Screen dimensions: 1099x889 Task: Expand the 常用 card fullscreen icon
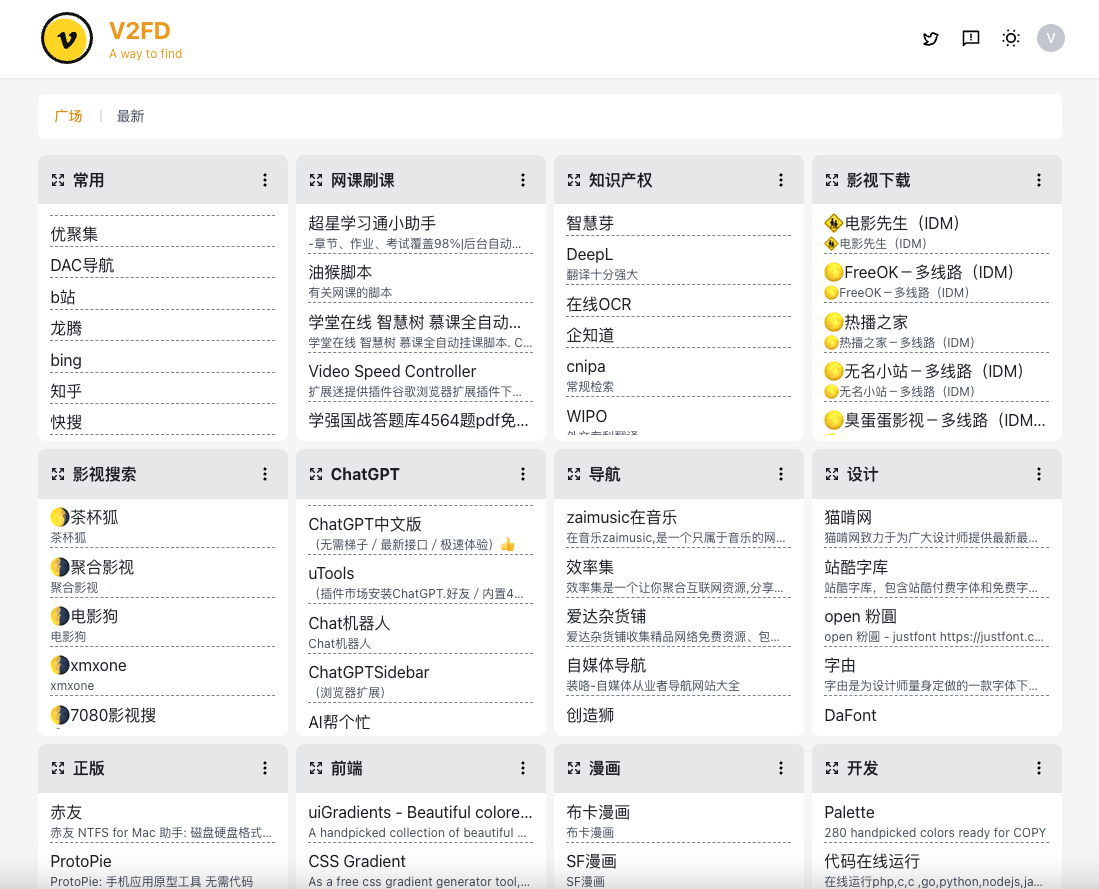point(58,180)
